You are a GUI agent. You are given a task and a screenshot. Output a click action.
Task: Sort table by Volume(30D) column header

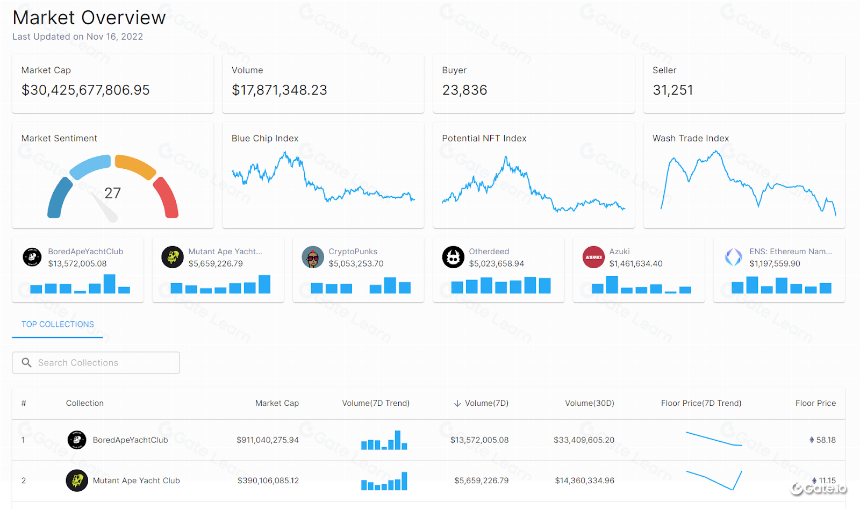click(x=590, y=403)
